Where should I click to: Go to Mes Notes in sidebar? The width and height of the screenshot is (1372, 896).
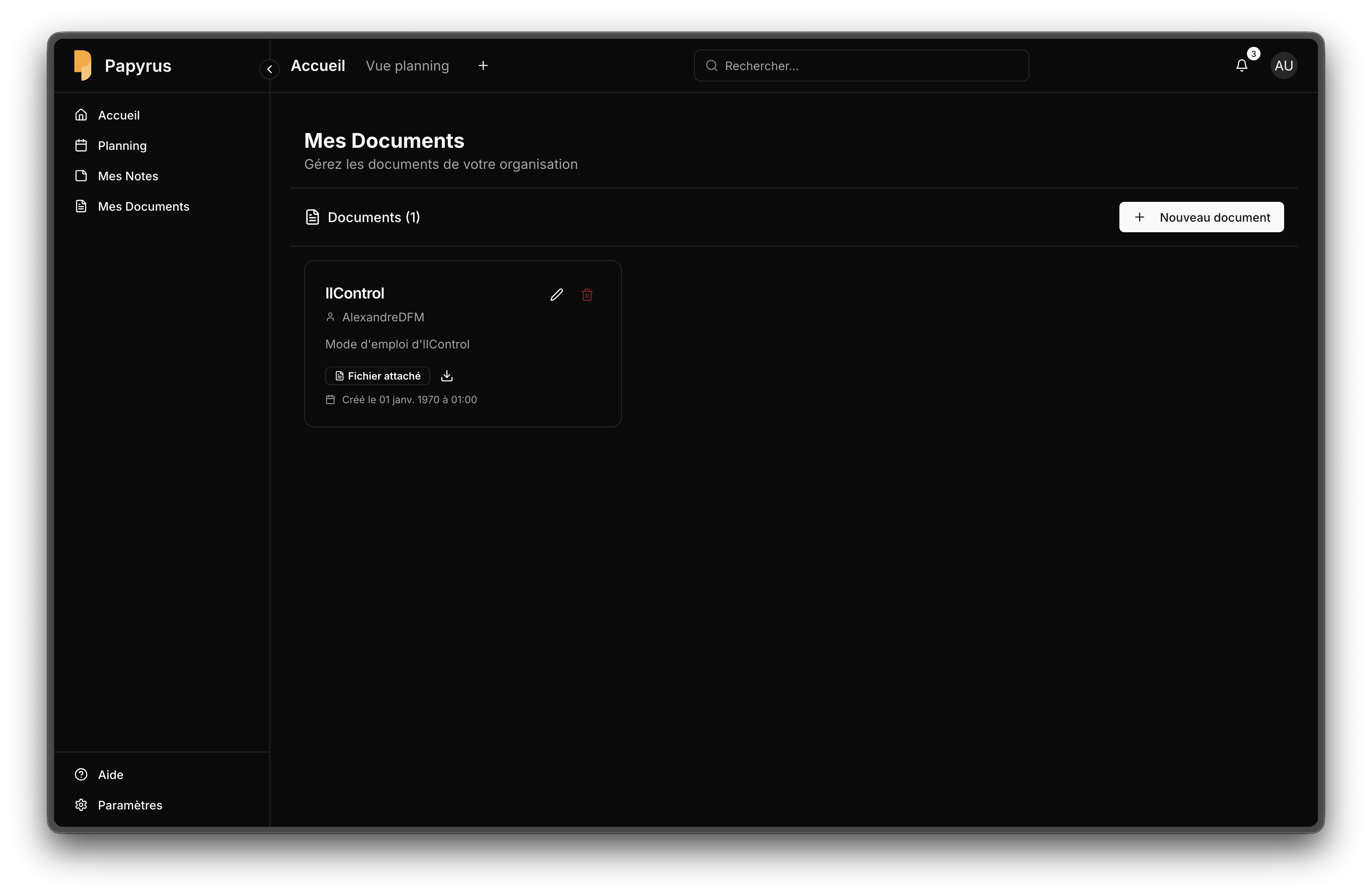tap(128, 176)
